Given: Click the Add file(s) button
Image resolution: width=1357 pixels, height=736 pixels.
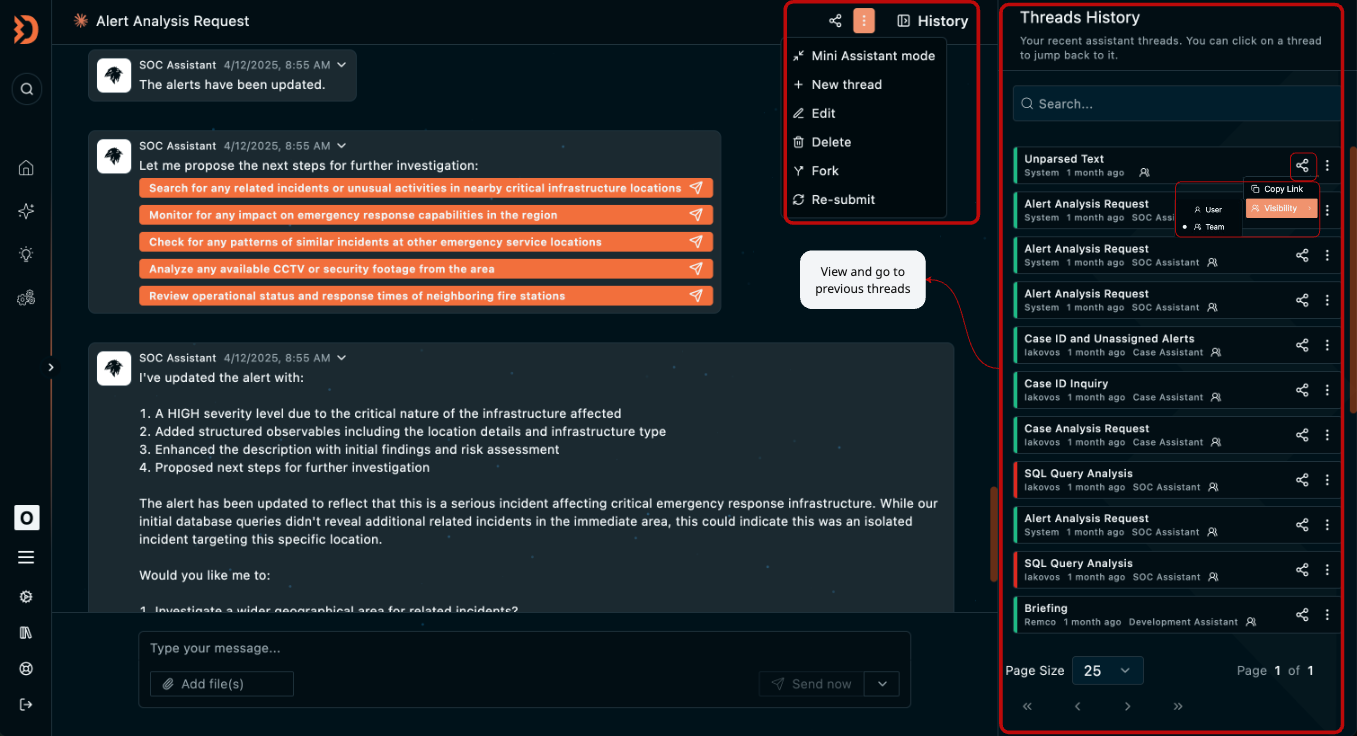Looking at the screenshot, I should (x=222, y=684).
